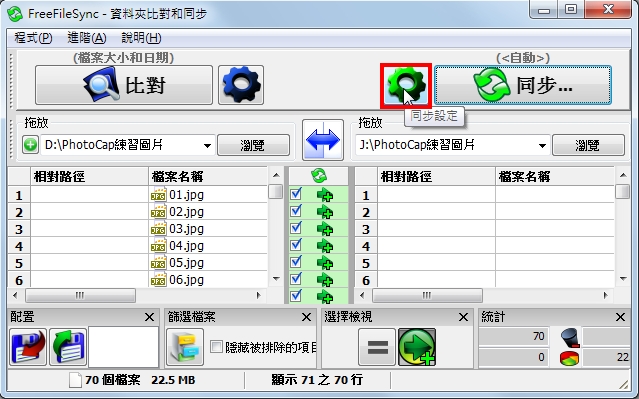Open filter settings via the file cabinet icon
Screen dimensions: 639x399
pyautogui.click(x=185, y=347)
